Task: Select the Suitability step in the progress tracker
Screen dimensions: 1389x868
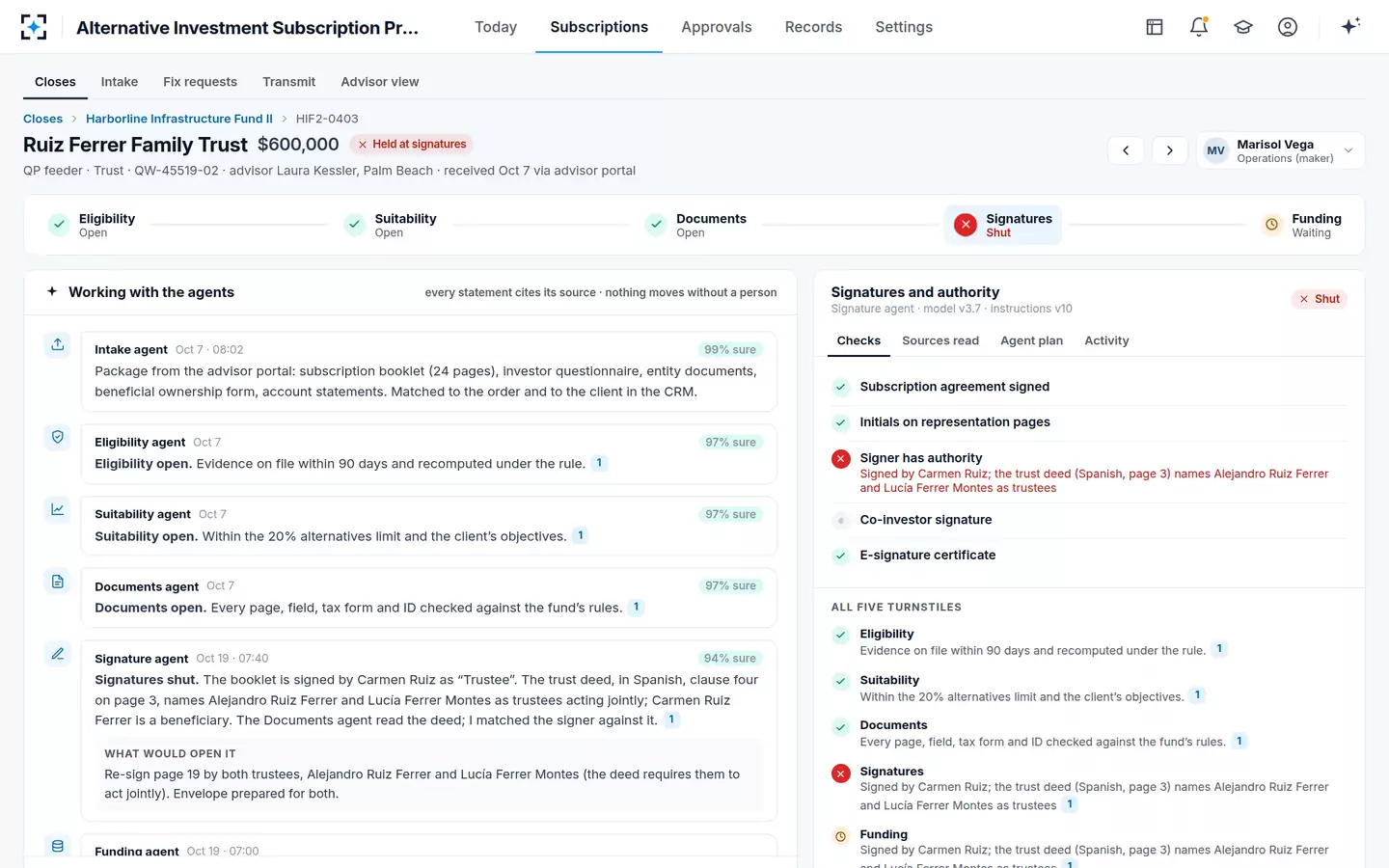Action: (391, 225)
